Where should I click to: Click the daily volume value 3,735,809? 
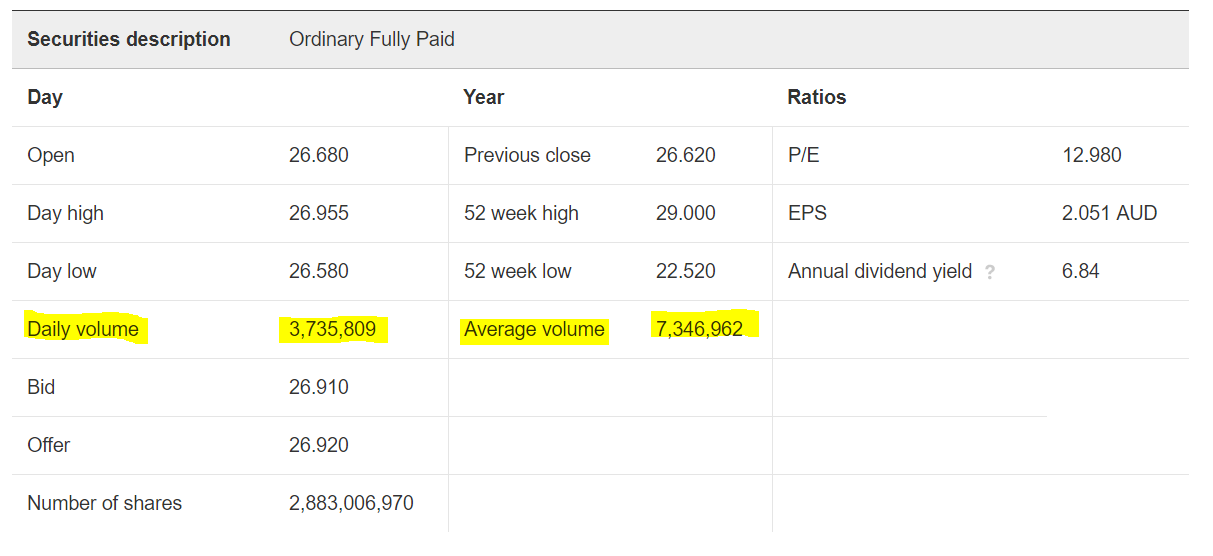[332, 329]
